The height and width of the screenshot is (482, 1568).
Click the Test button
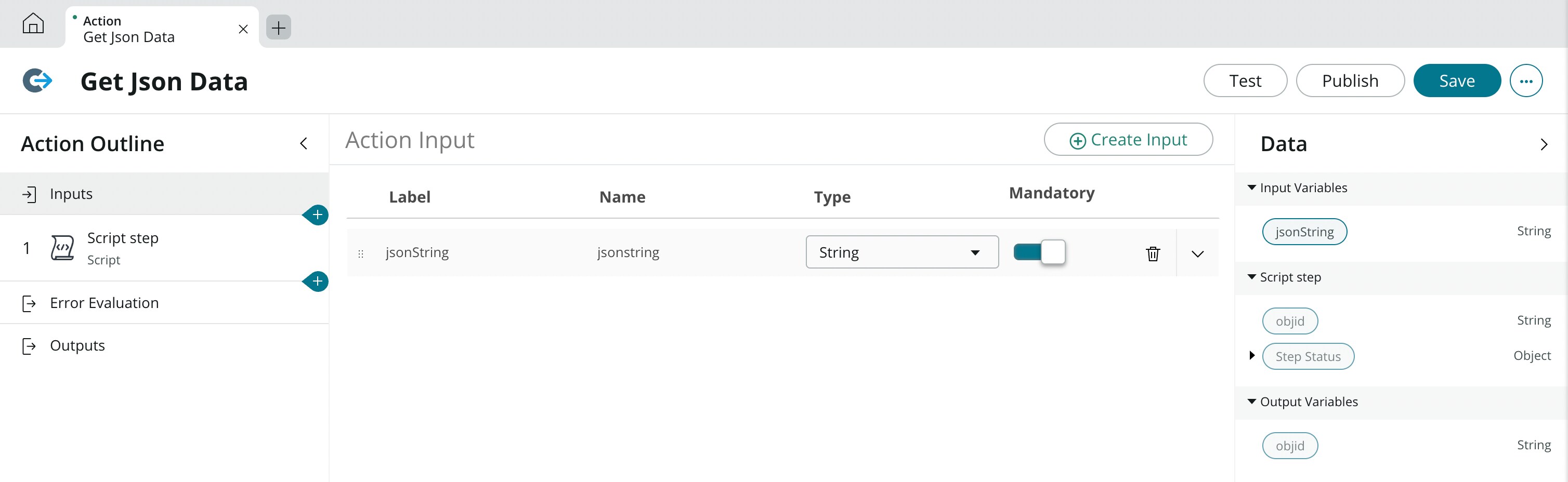click(1245, 80)
